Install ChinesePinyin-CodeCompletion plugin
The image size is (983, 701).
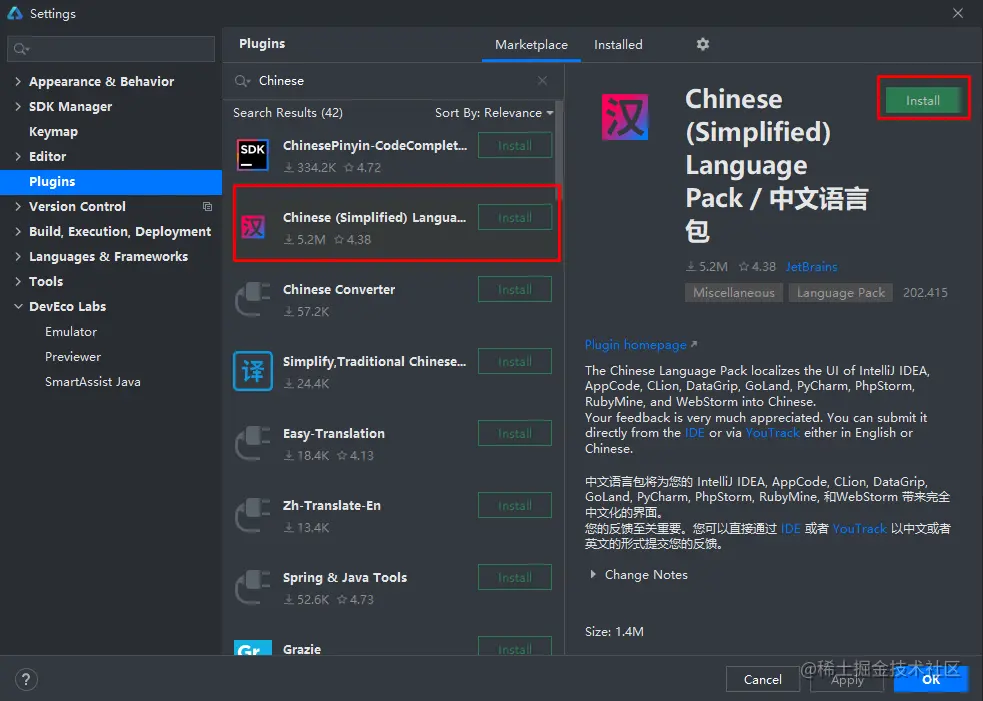515,145
